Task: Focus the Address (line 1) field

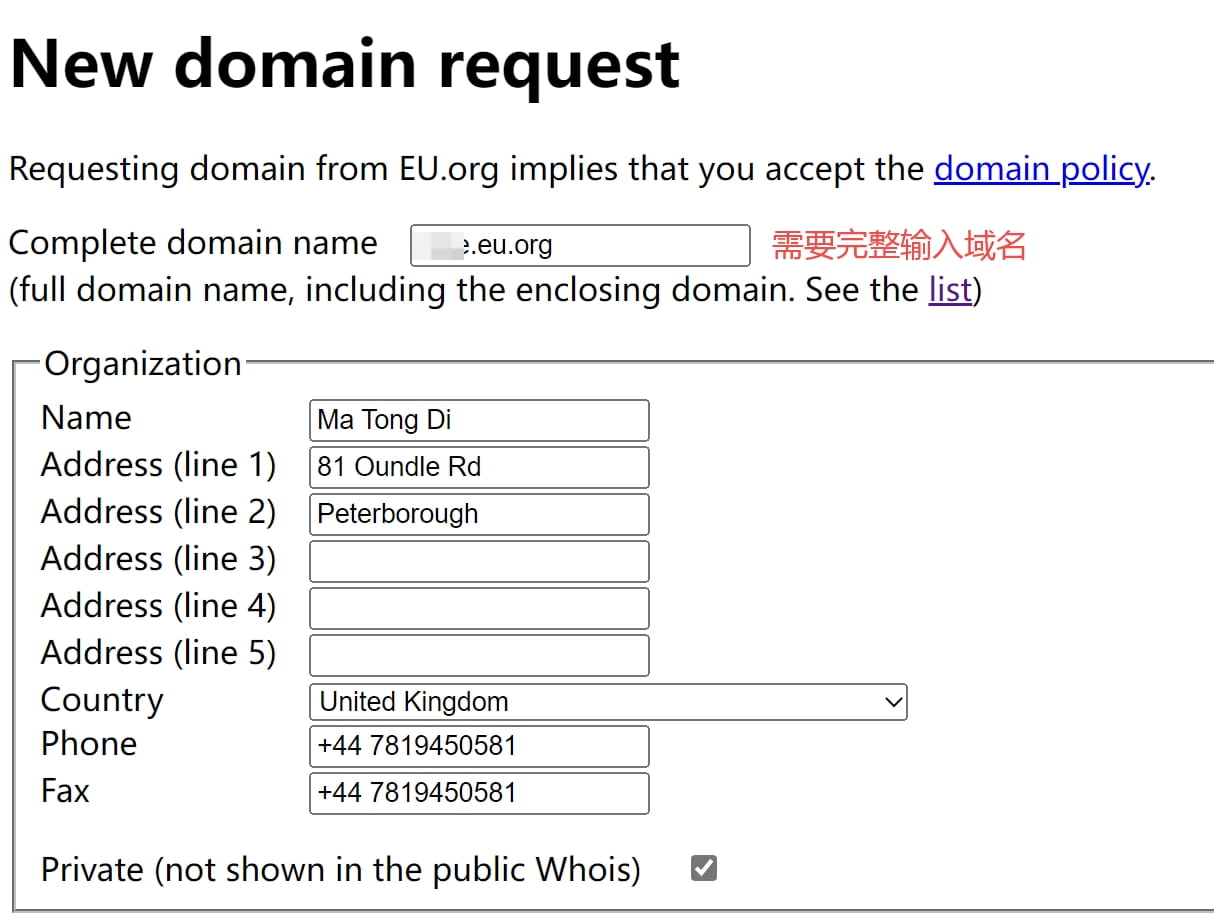Action: click(x=479, y=467)
